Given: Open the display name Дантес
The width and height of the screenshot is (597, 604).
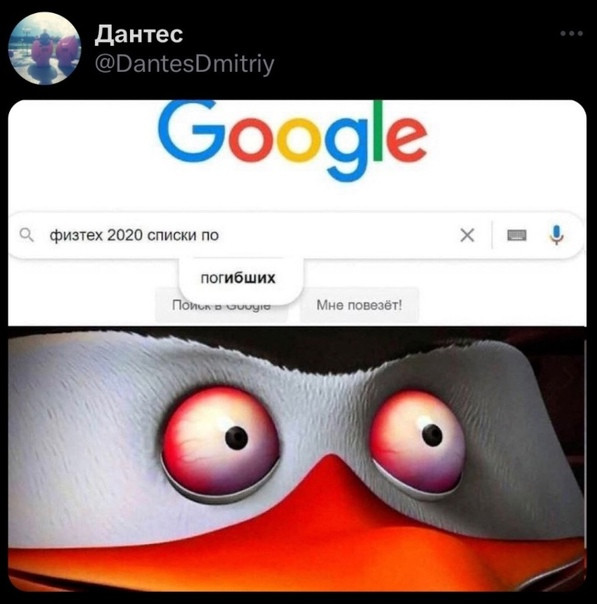Looking at the screenshot, I should 139,34.
